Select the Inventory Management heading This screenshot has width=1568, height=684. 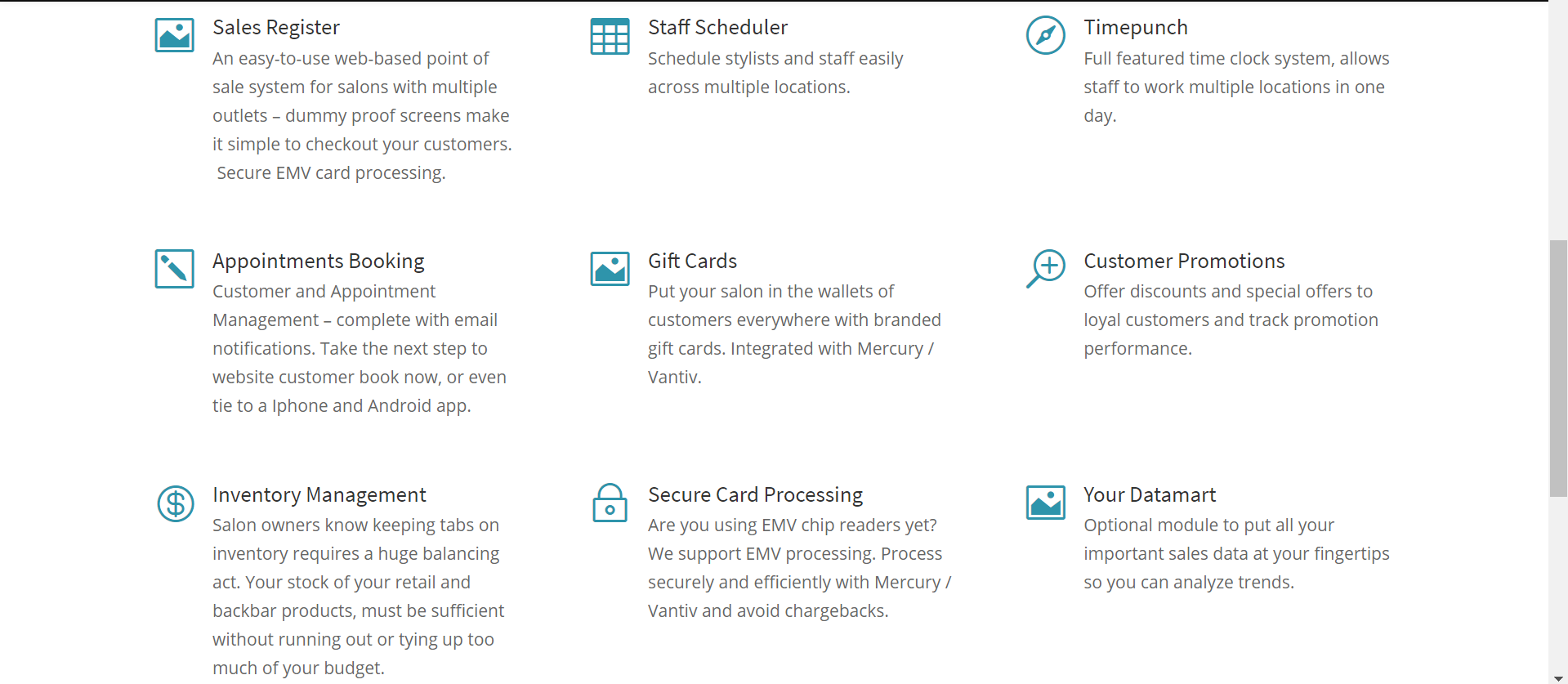[319, 494]
